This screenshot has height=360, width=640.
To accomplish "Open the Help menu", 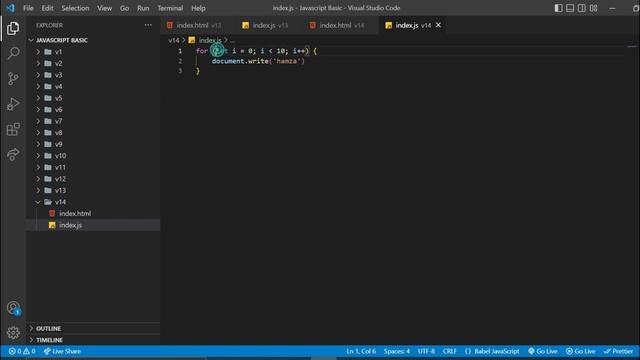I will point(198,8).
